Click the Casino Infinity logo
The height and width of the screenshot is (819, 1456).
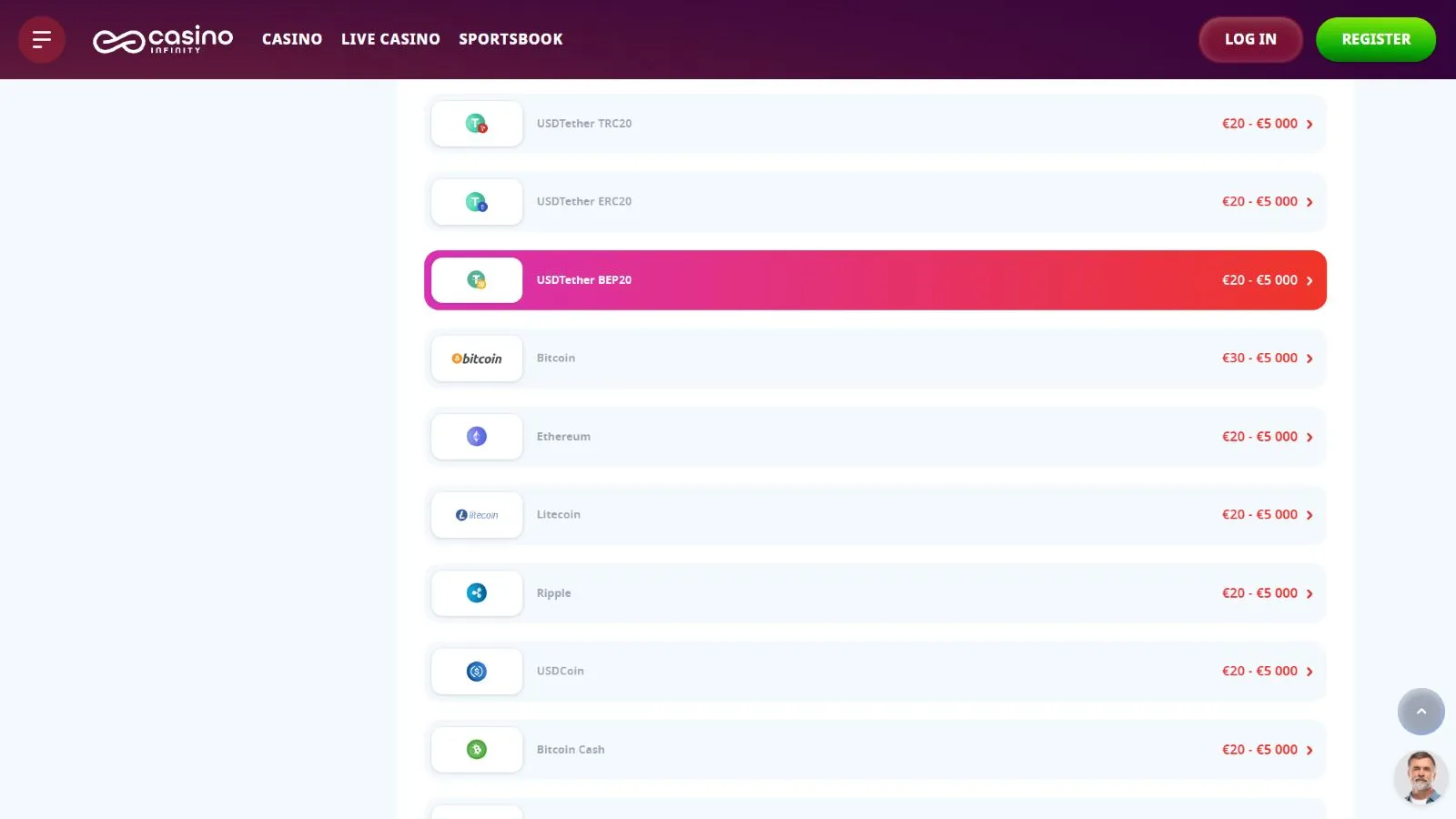[163, 40]
